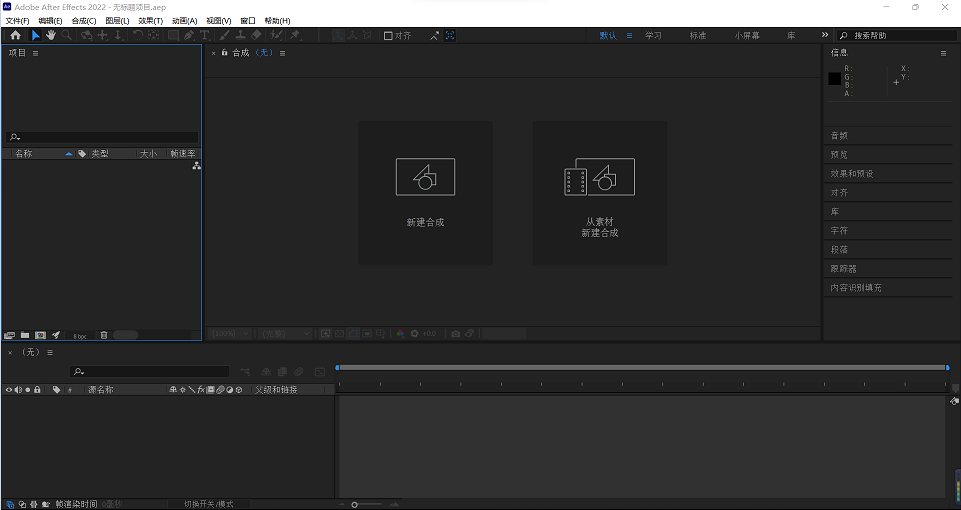Select the Brush tool
This screenshot has width=961, height=510.
pyautogui.click(x=225, y=36)
